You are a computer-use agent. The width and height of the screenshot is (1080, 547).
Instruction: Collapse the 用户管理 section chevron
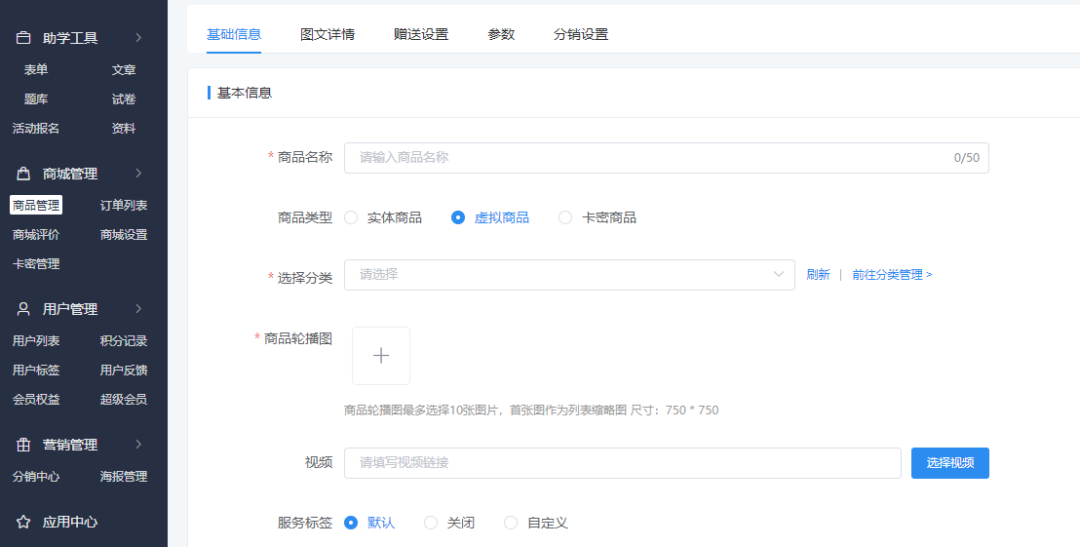click(138, 309)
